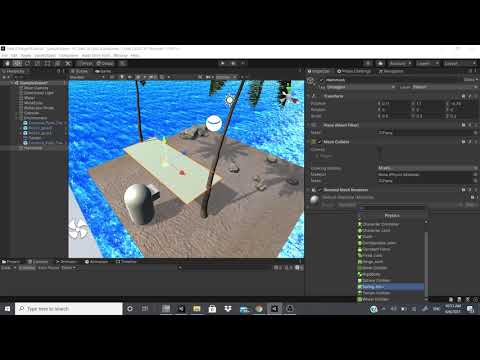Open the Layers dropdown
Image resolution: width=480 pixels, height=360 pixels.
(x=428, y=63)
